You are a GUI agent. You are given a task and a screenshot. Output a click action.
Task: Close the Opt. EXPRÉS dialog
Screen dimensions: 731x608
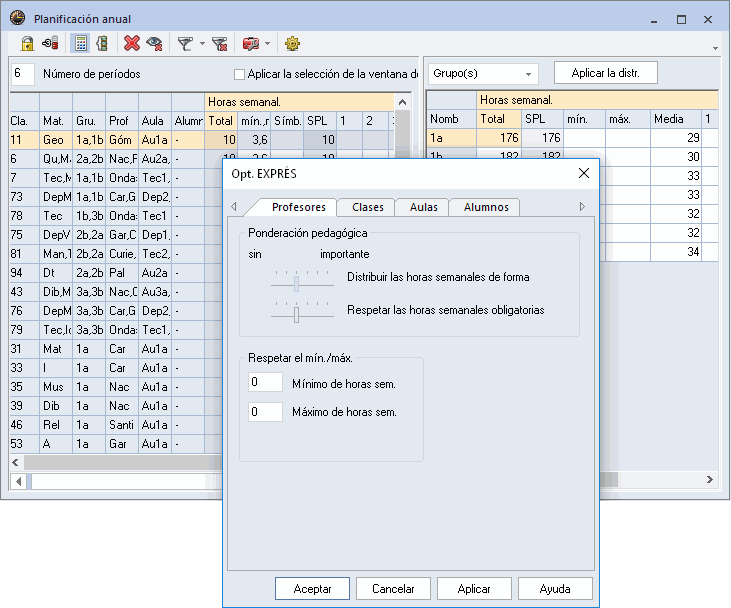tap(584, 173)
